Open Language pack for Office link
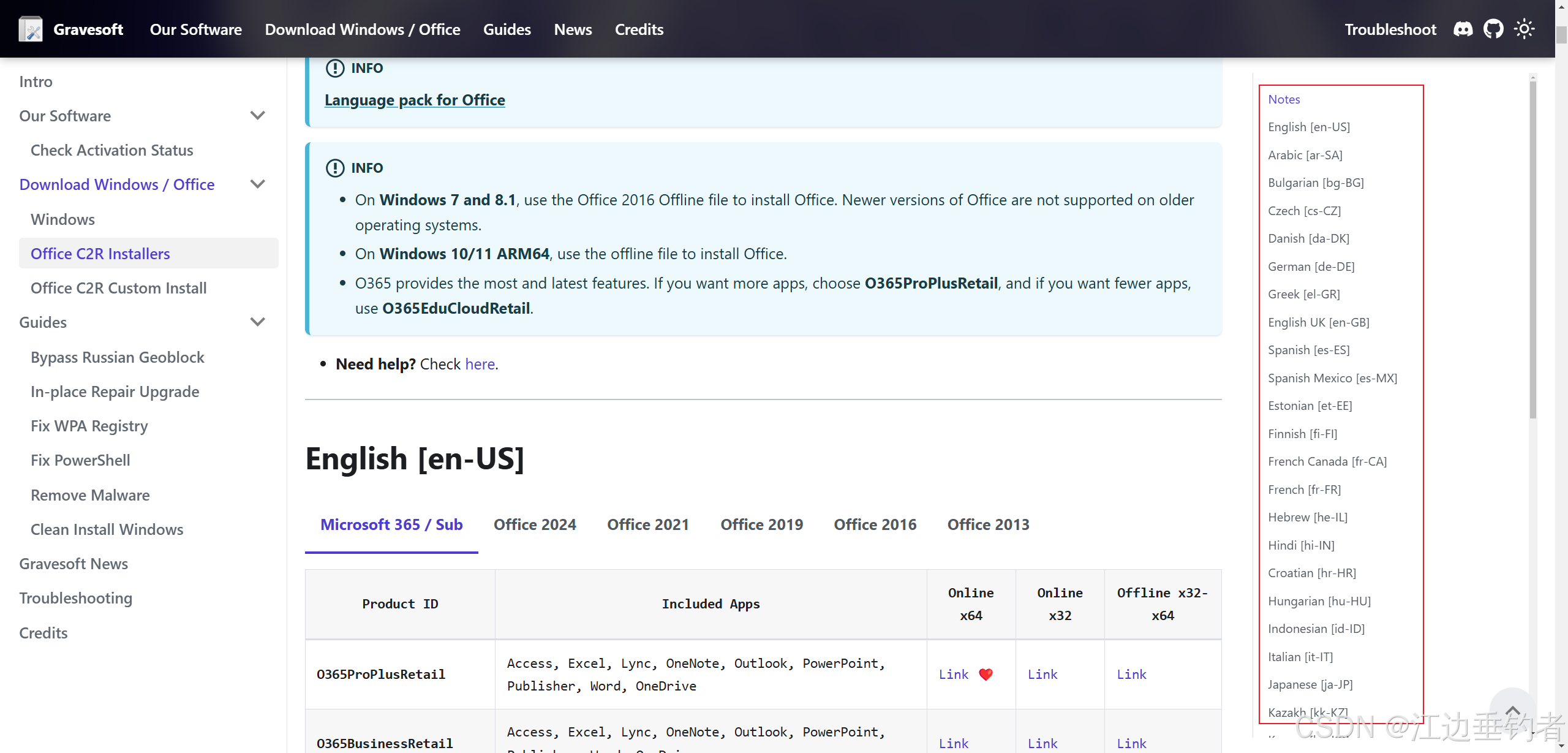 [415, 100]
